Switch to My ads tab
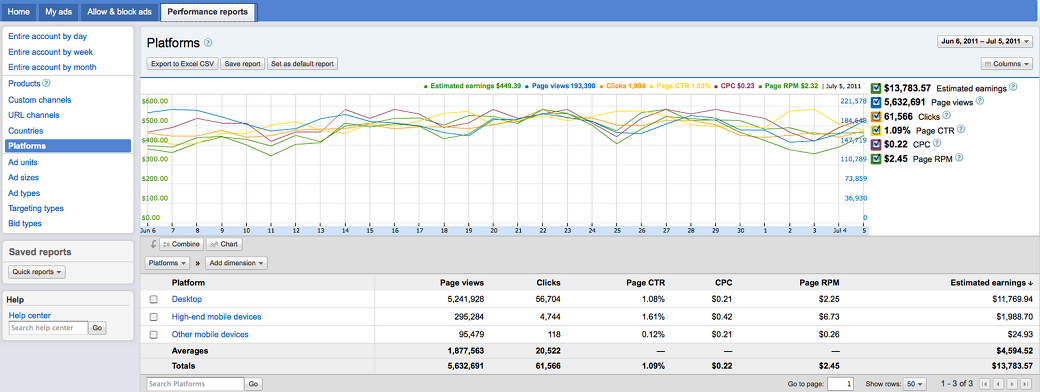The image size is (1040, 392). click(x=59, y=12)
